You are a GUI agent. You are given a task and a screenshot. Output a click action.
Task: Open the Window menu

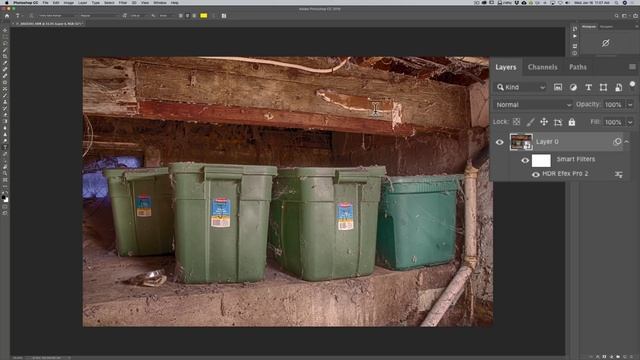tap(160, 2)
